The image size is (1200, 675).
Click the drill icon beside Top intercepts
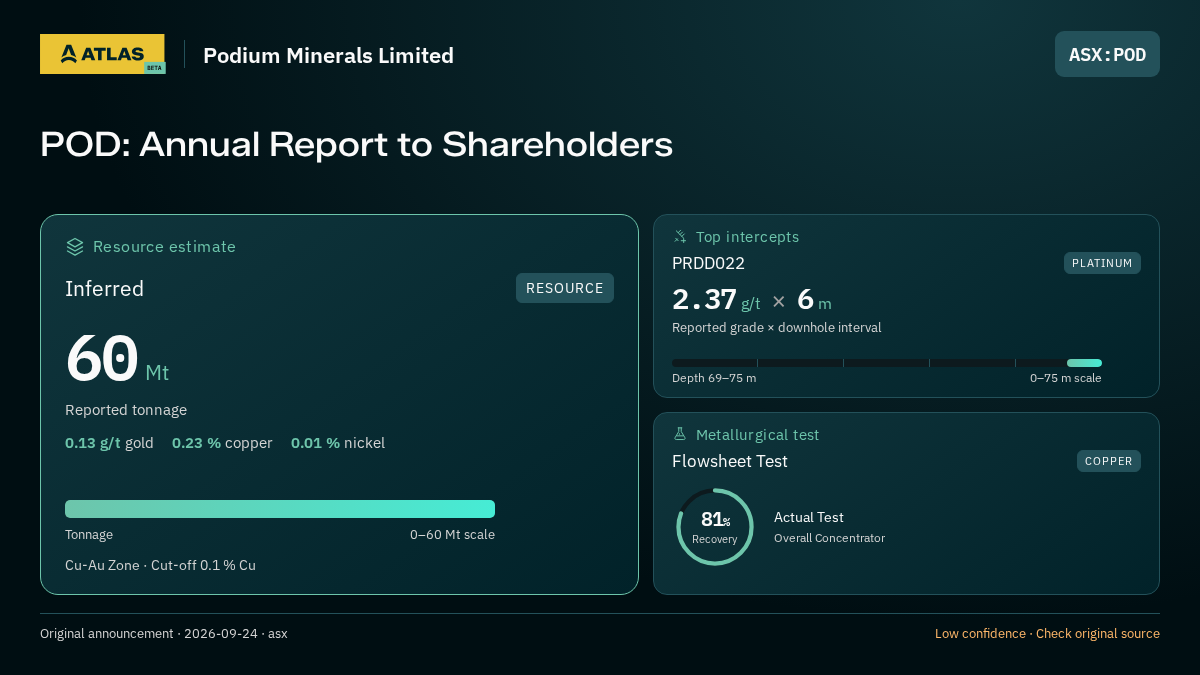(680, 237)
